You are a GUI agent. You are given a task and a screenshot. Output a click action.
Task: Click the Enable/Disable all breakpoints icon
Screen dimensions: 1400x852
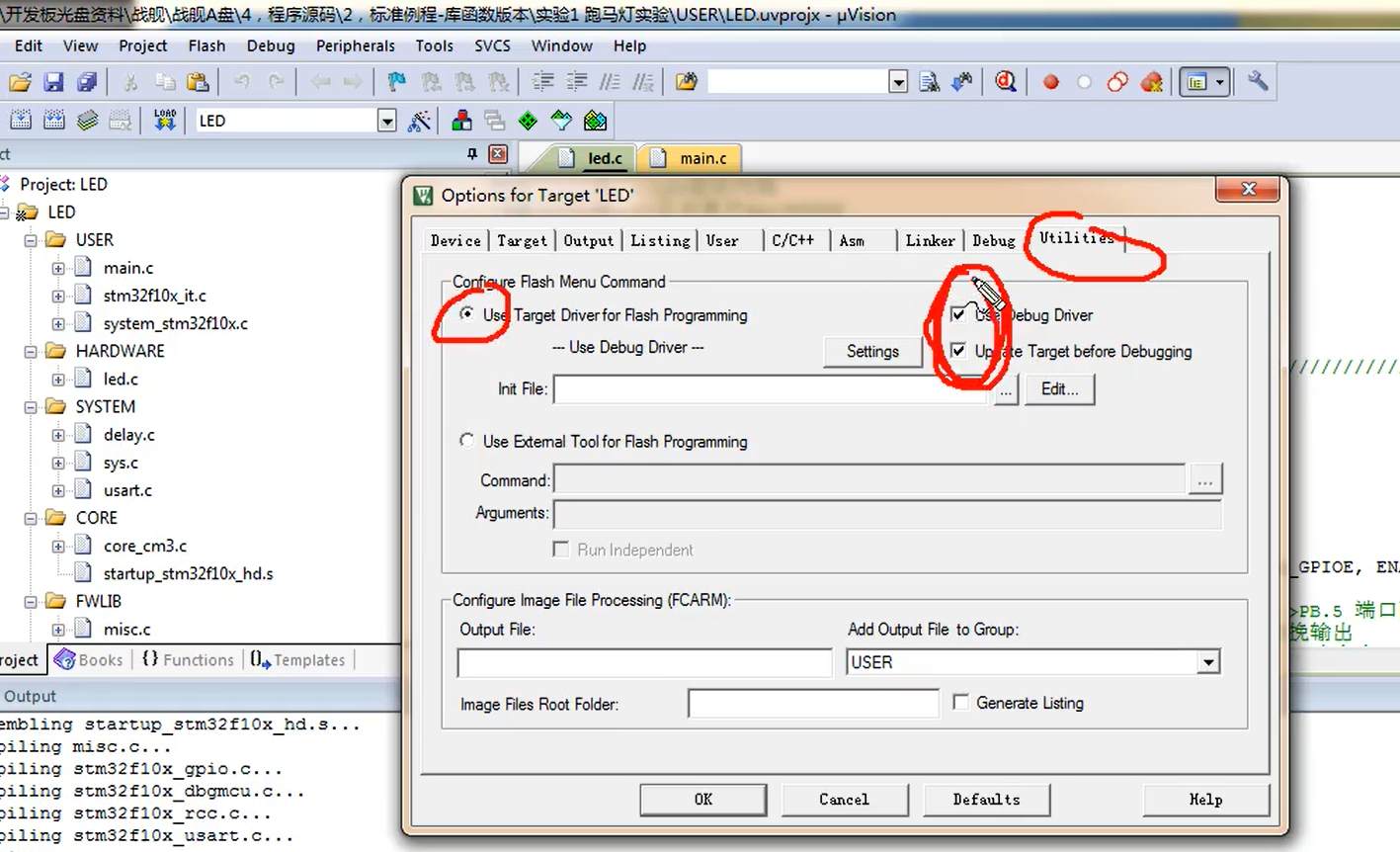[x=1117, y=82]
